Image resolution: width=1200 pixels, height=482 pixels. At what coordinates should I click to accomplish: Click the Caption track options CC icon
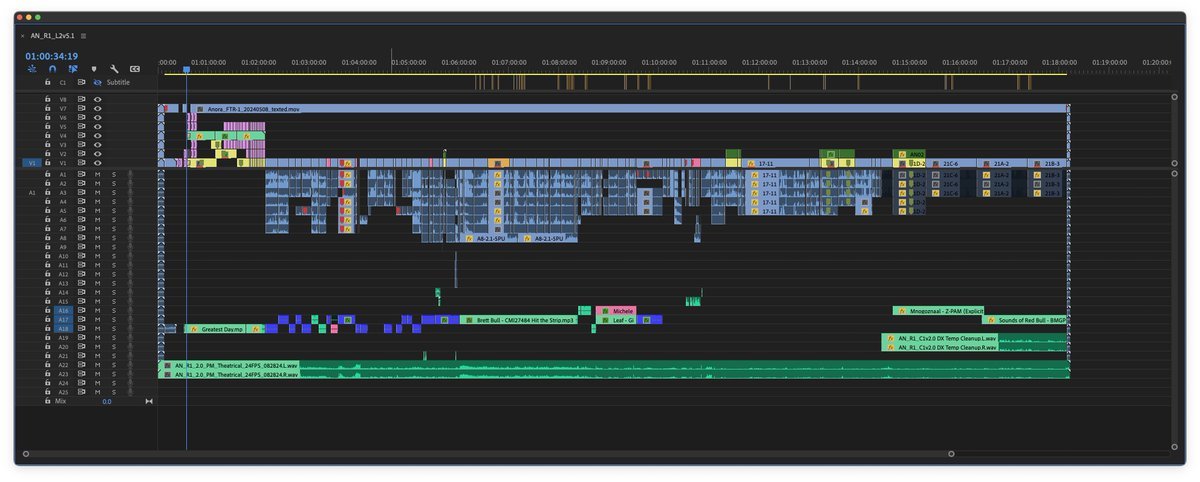(135, 69)
